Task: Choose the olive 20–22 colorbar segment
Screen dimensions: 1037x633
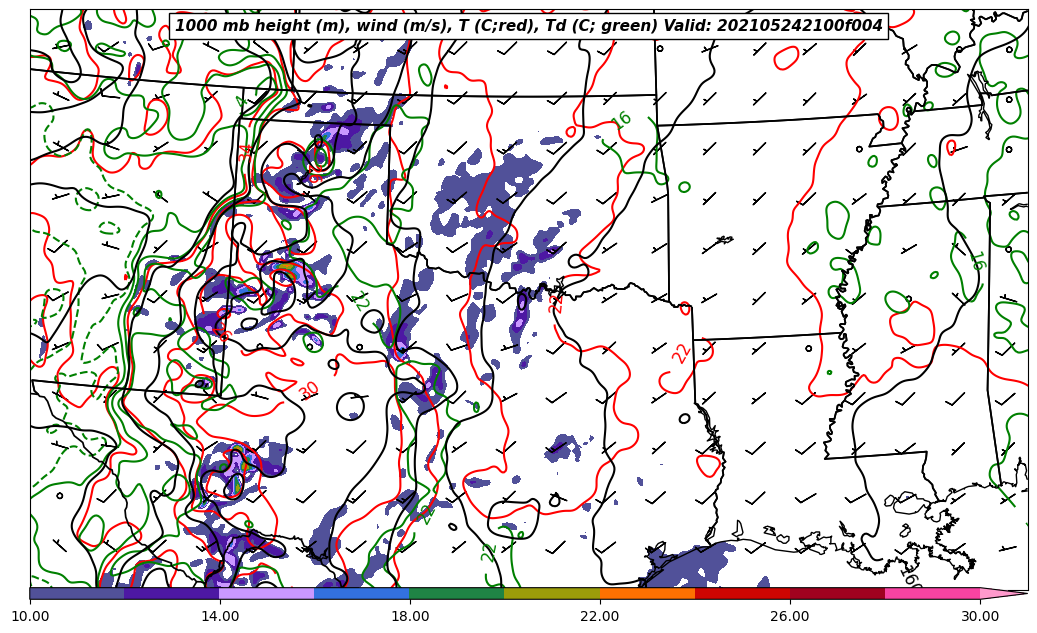Action: (552, 593)
